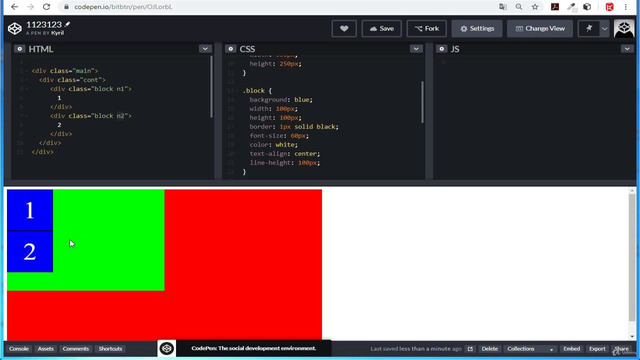Open author Kyril's profile link

point(57,33)
